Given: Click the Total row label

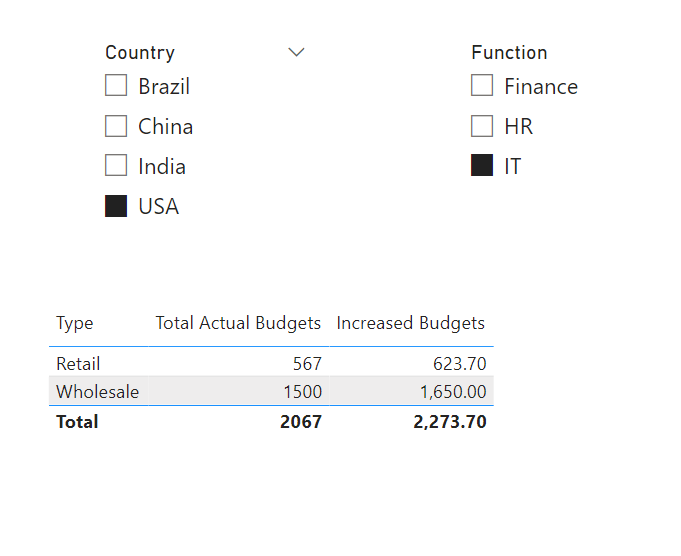Looking at the screenshot, I should pyautogui.click(x=77, y=422).
